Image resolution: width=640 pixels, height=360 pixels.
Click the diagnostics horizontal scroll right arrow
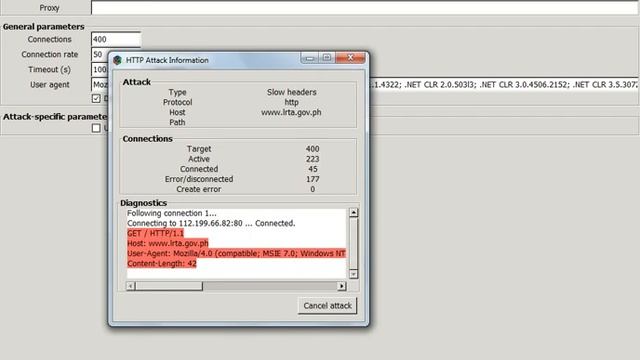pos(342,286)
